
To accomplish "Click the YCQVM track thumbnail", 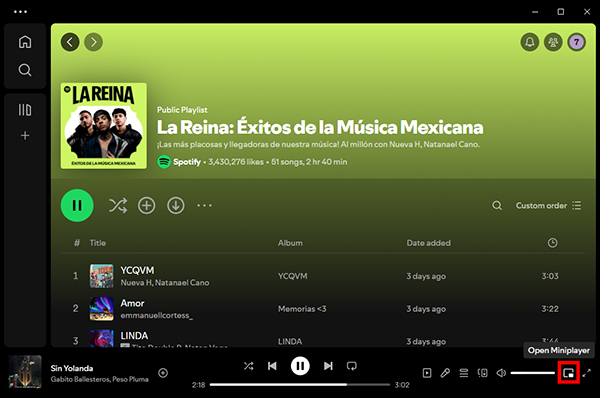I will pyautogui.click(x=101, y=276).
